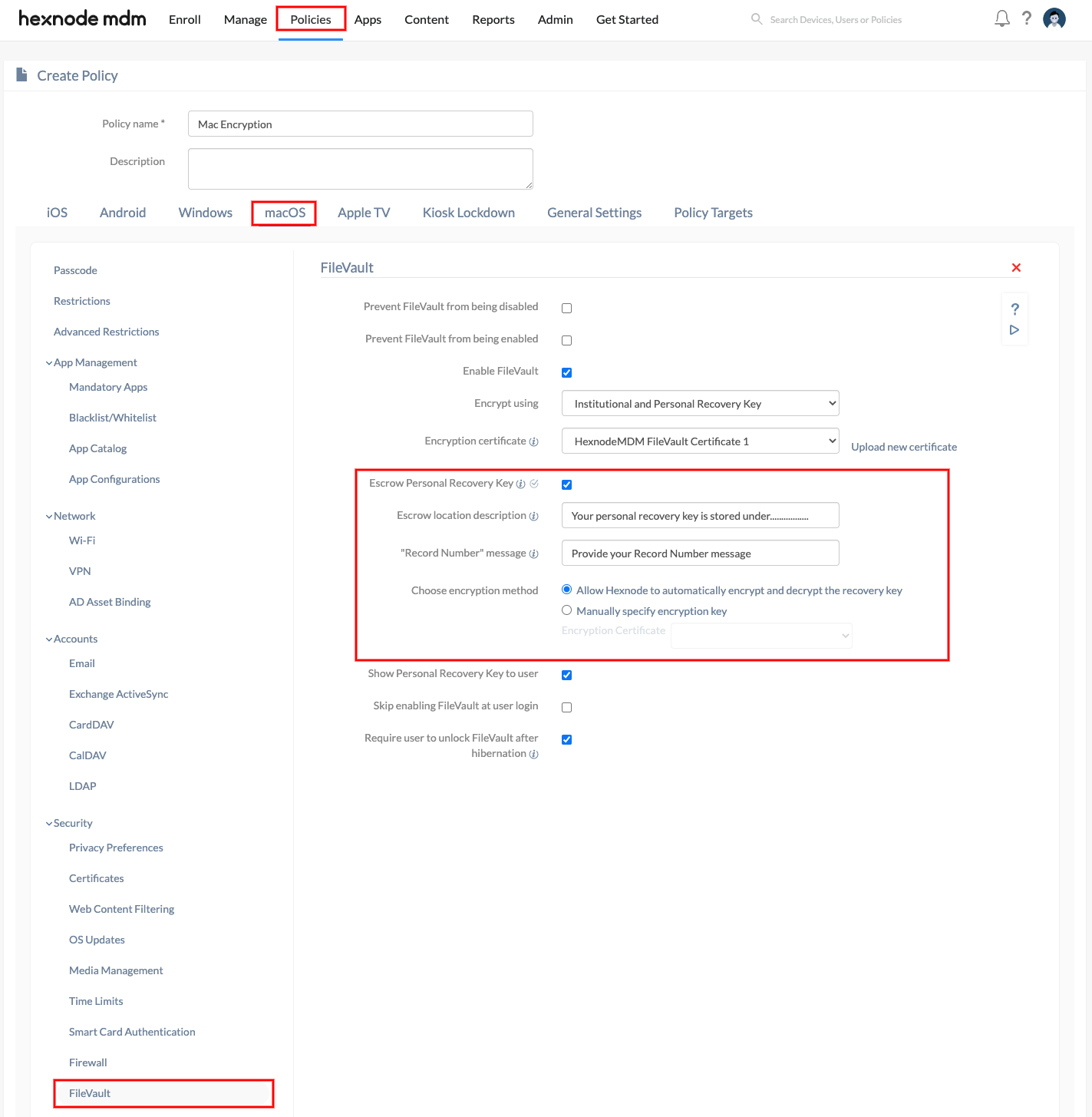The width and height of the screenshot is (1092, 1117).
Task: Check Skip enabling FileVault at user login
Action: [x=567, y=707]
